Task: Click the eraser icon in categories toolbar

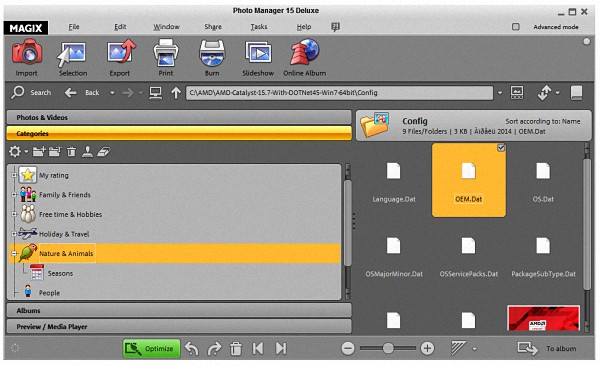Action: click(x=103, y=152)
